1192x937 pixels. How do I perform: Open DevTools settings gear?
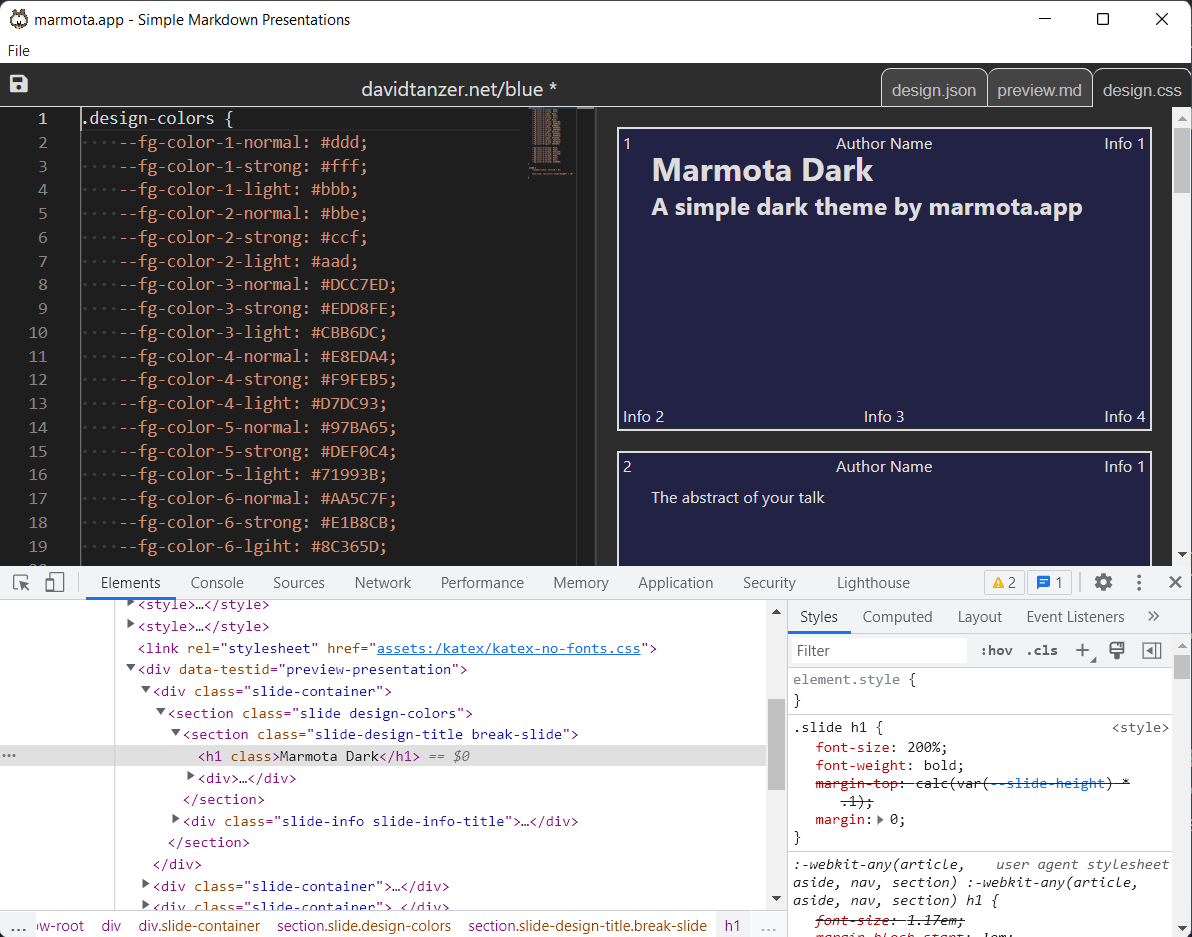point(1103,581)
